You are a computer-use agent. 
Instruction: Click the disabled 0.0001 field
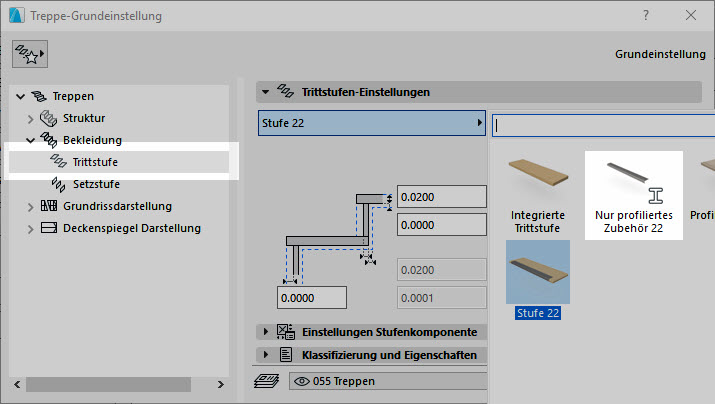(x=441, y=298)
